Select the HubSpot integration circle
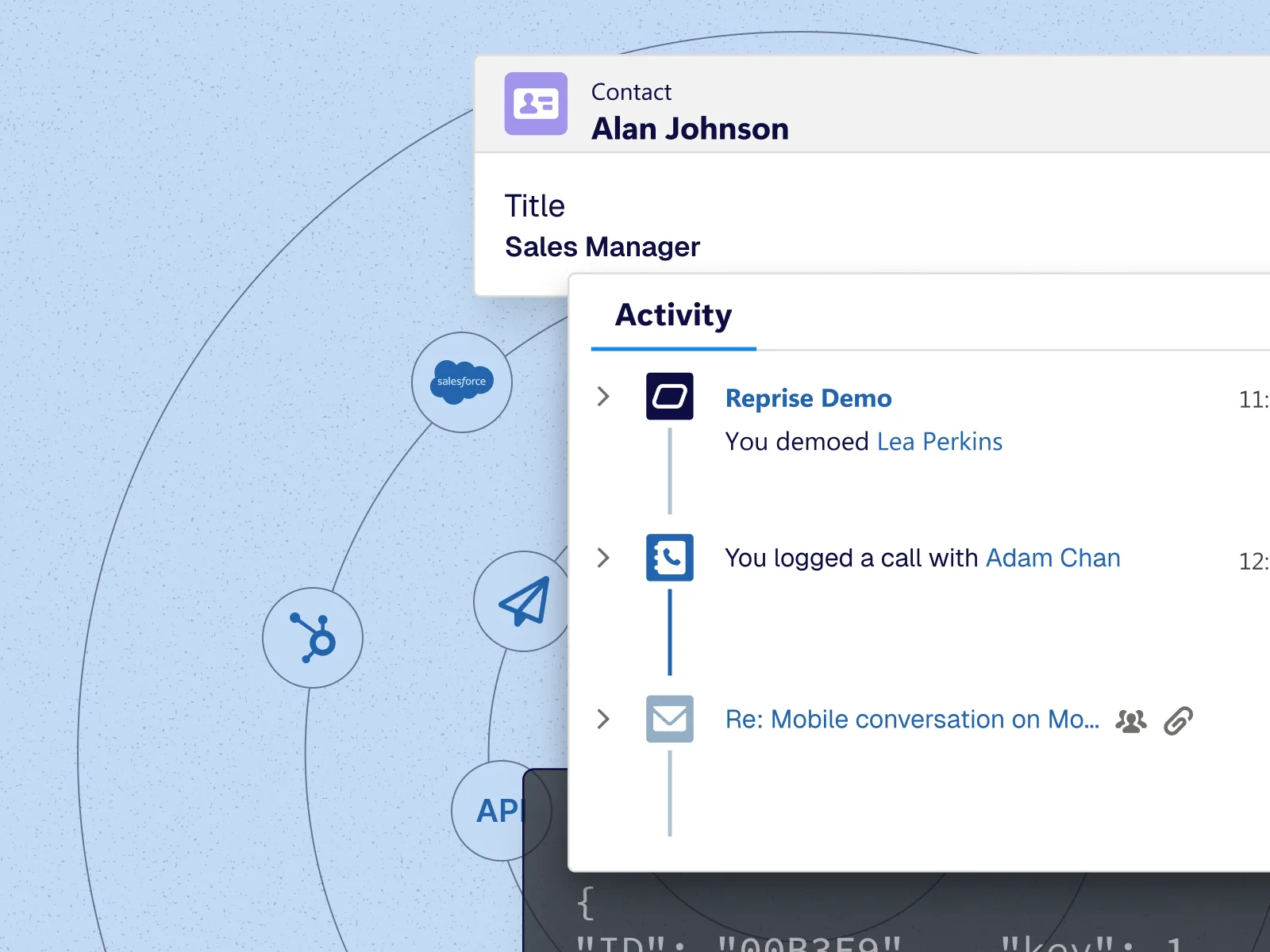Screen dimensions: 1270x952 [313, 638]
